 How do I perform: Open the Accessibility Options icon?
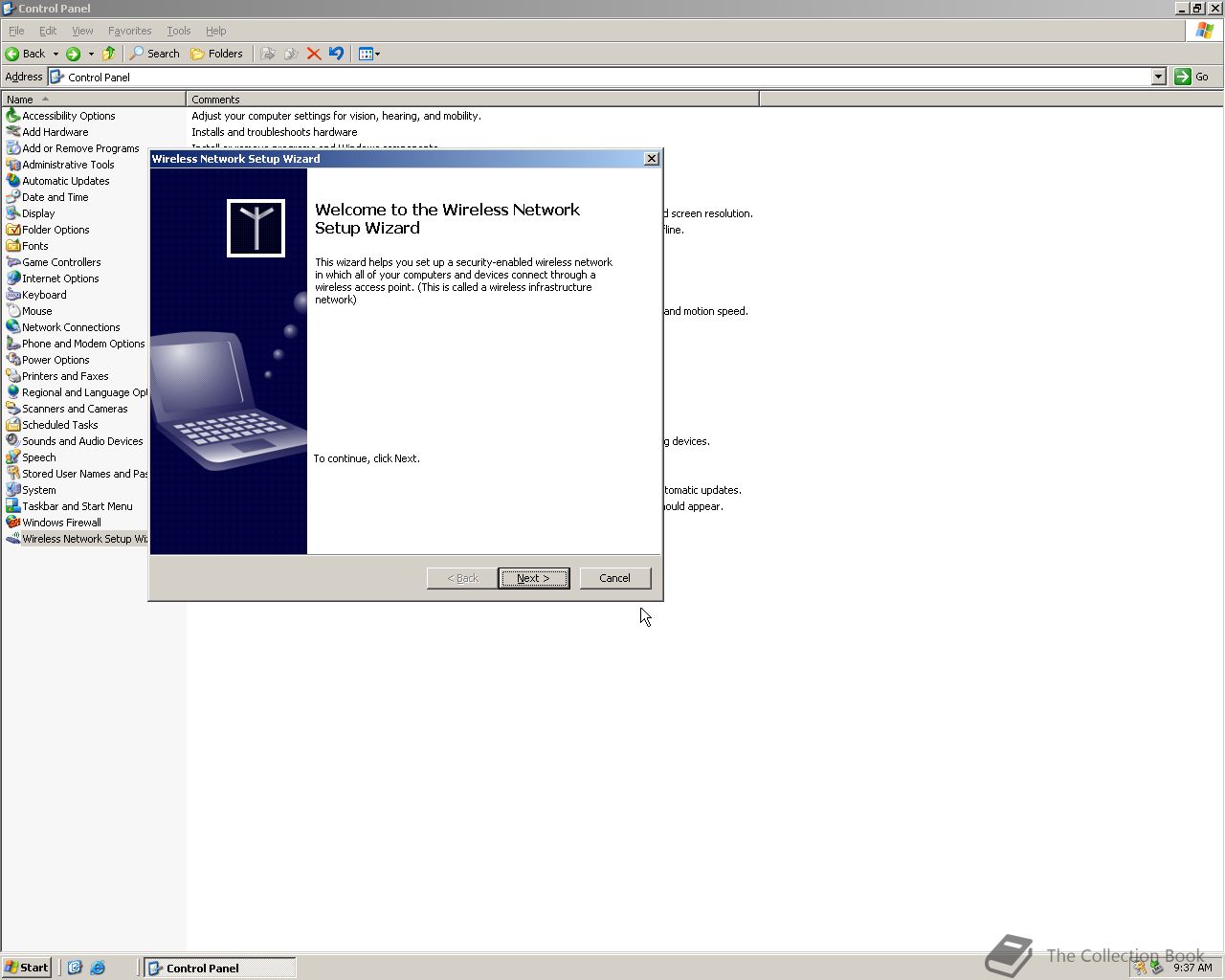[13, 116]
